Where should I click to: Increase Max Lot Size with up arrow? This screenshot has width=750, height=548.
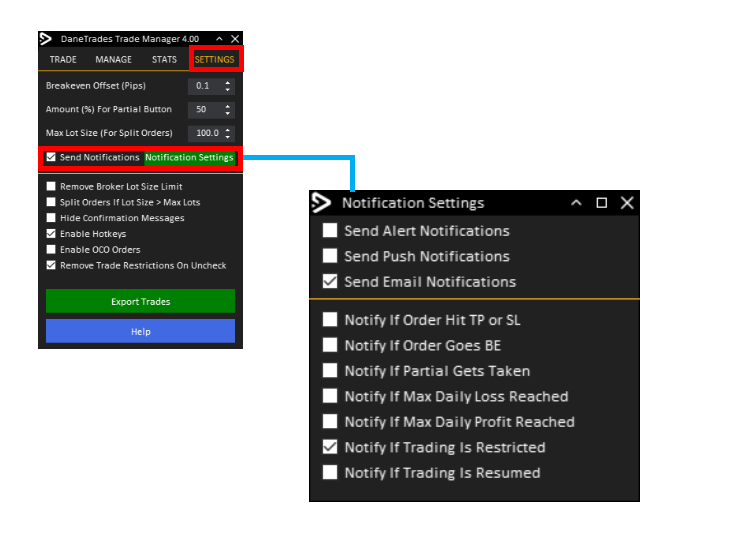pos(228,129)
